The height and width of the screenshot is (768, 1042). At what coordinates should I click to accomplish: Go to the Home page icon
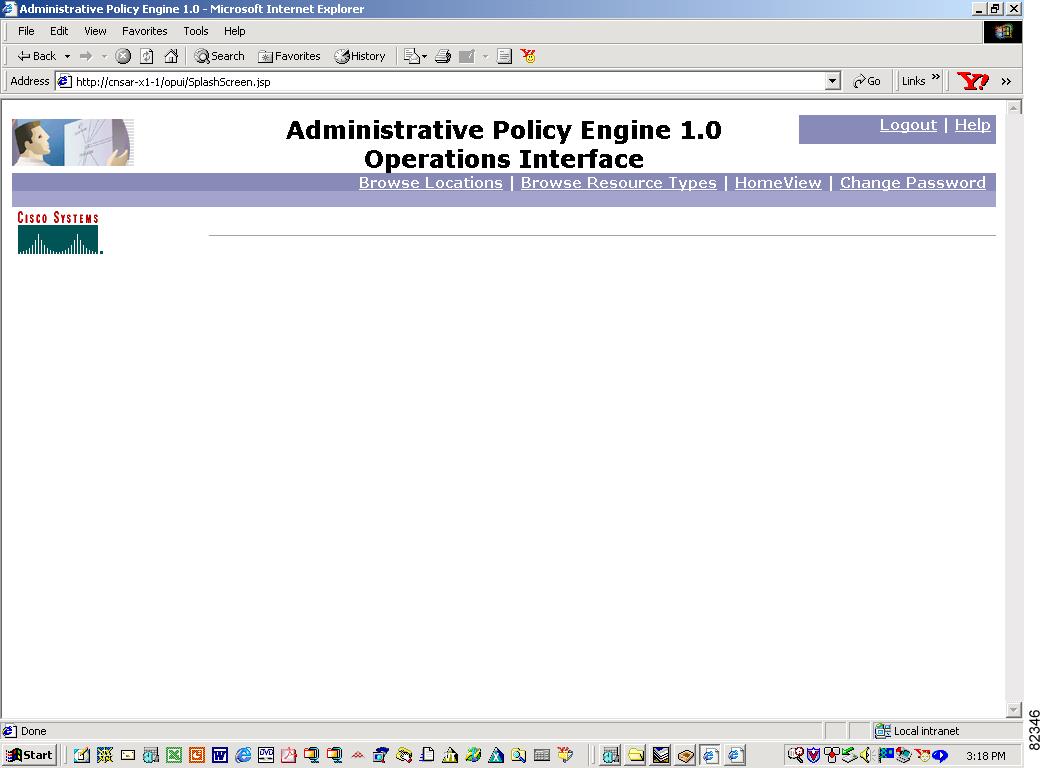(x=171, y=56)
